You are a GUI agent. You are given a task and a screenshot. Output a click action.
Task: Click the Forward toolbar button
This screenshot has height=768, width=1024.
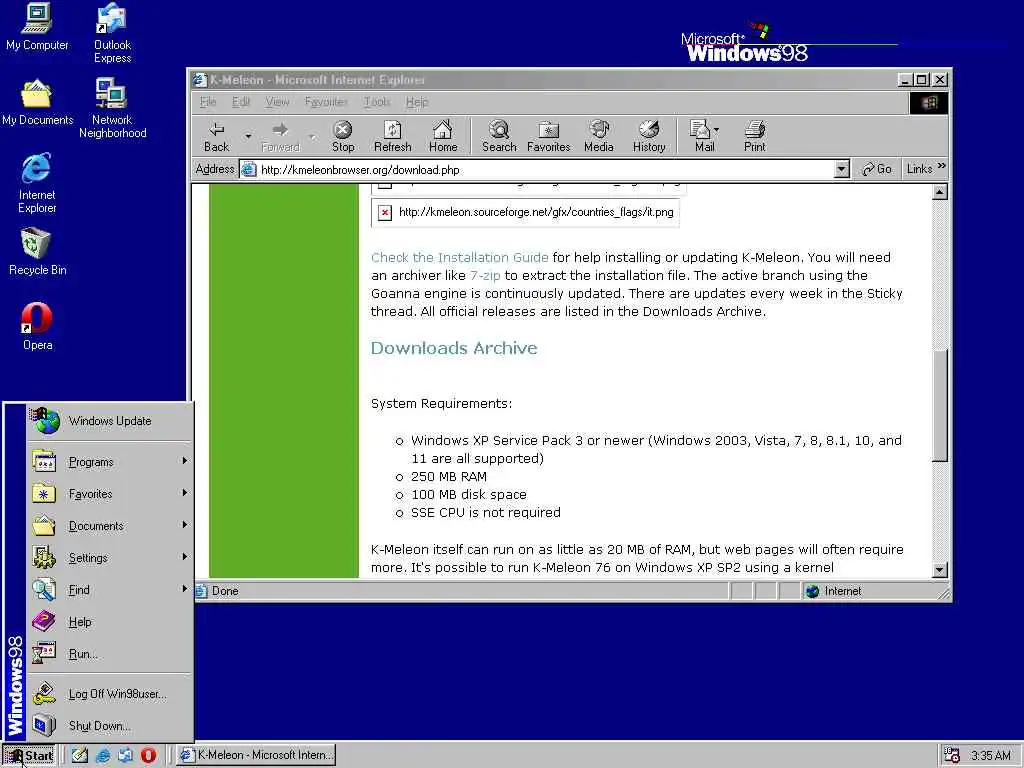(280, 136)
